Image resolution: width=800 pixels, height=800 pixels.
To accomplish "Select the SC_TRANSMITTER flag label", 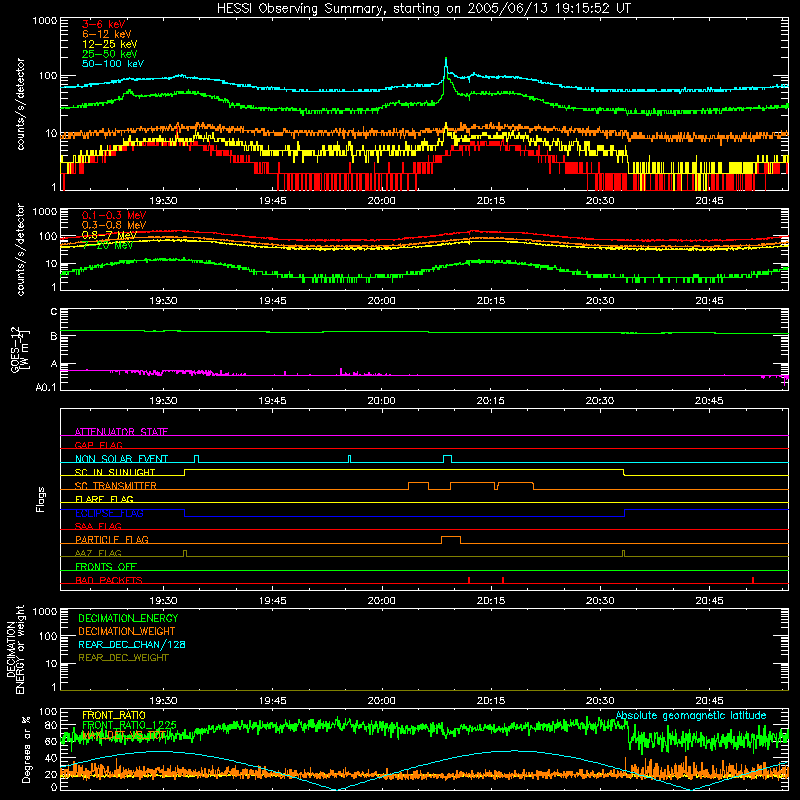I will click(116, 485).
